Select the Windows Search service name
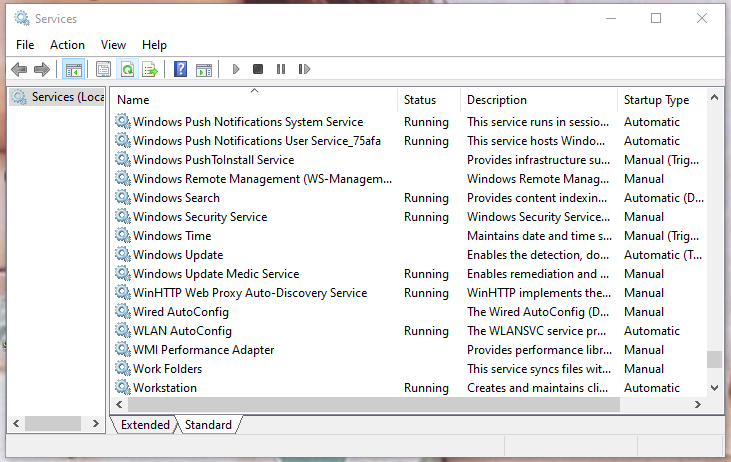The height and width of the screenshot is (462, 731). 176,198
